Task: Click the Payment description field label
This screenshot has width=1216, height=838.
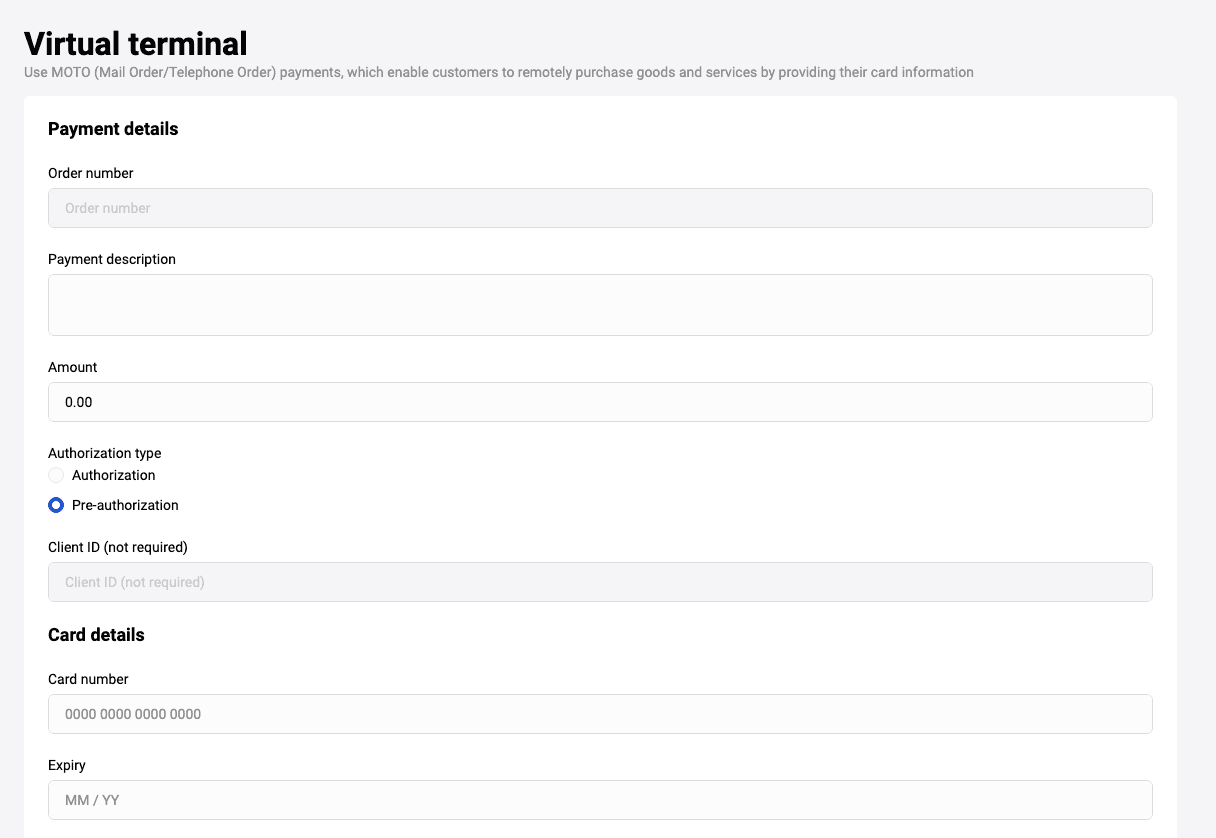Action: (112, 259)
